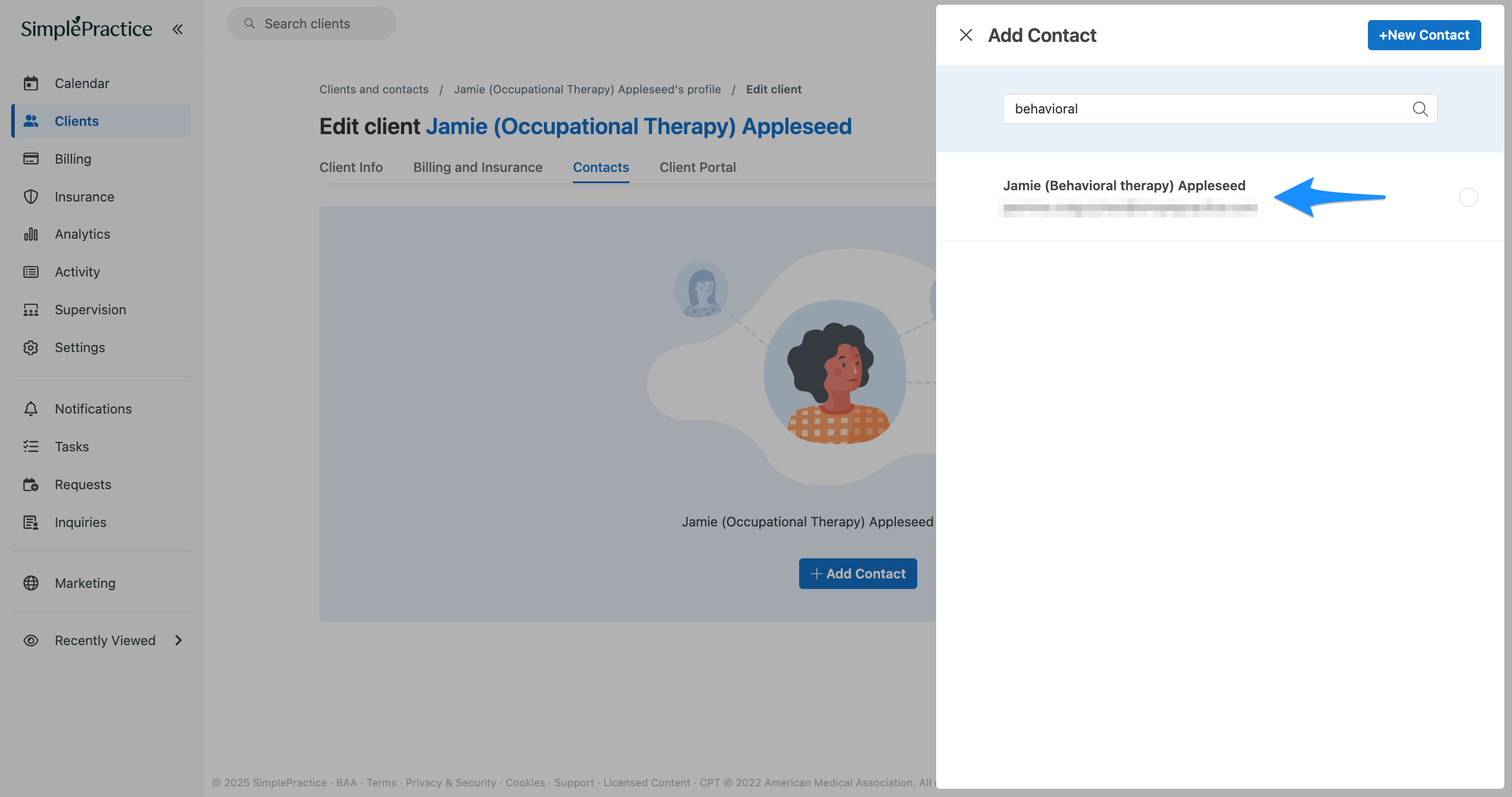The image size is (1512, 797).
Task: Open Analytics in the sidebar menu
Action: [101, 234]
